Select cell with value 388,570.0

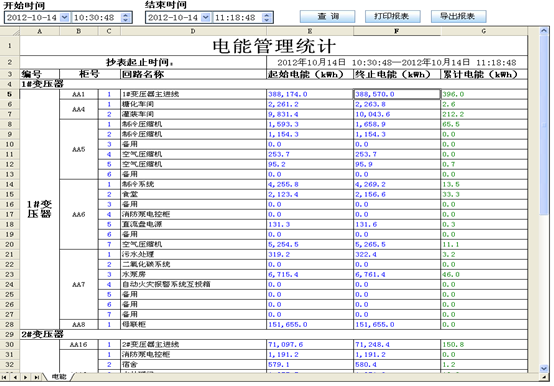pos(397,94)
